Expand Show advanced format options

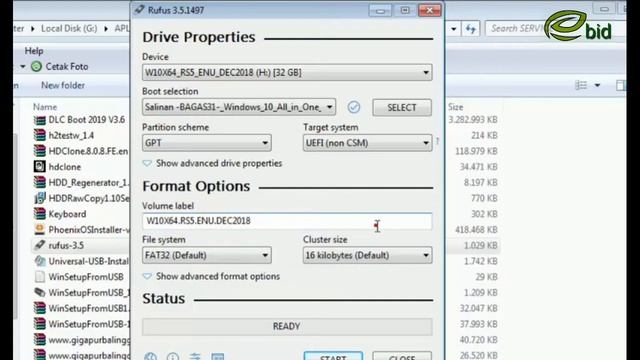coord(211,276)
